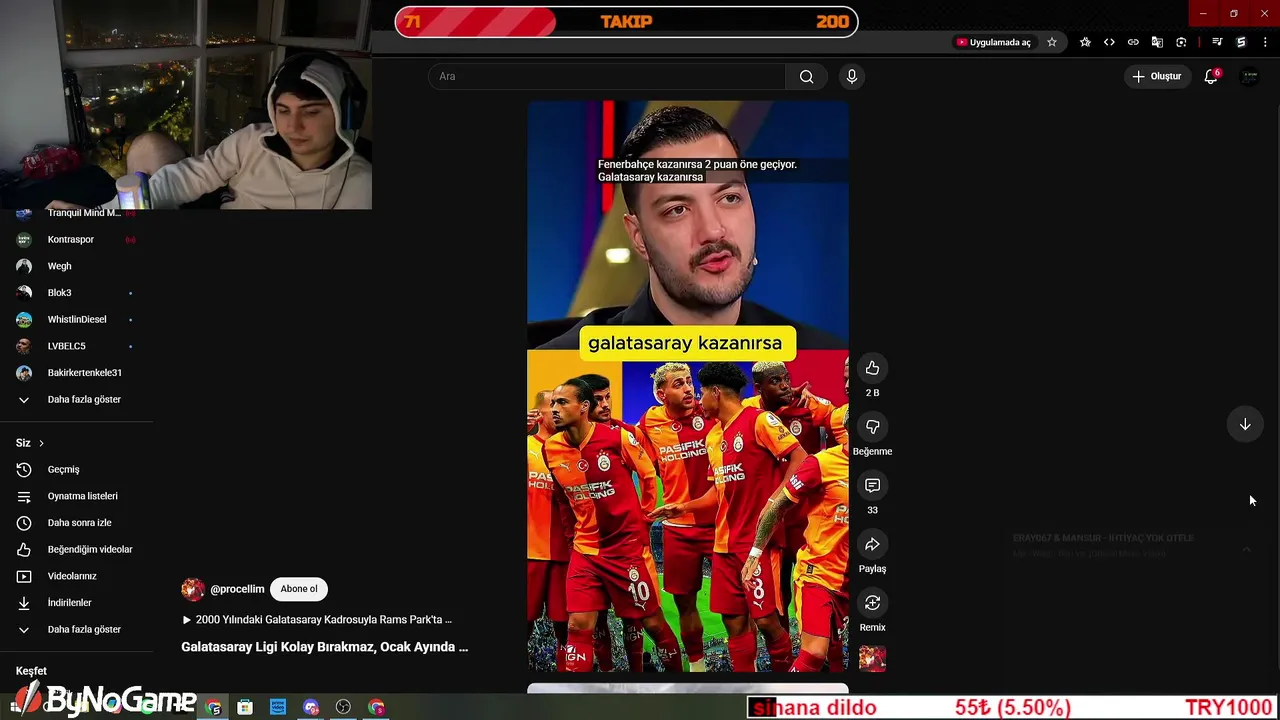Open the translate extension icon

pos(1157,42)
